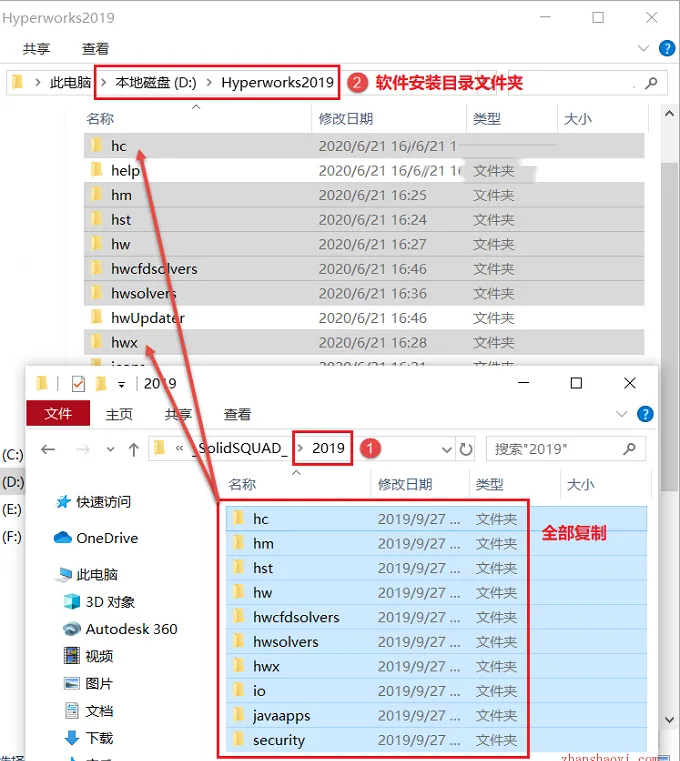Viewport: 680px width, 761px height.
Task: Click the search magnifier in the Hyperworks2019 window
Action: coord(651,83)
